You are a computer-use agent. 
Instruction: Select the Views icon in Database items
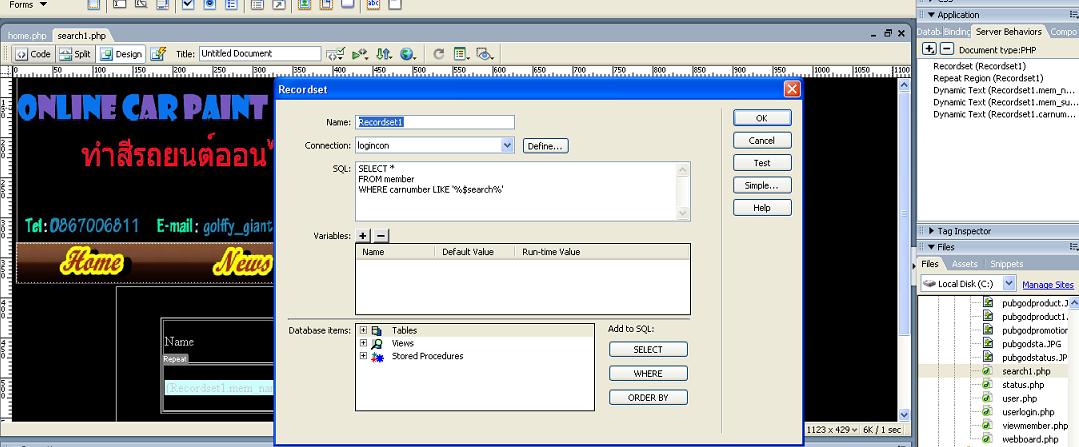[377, 343]
